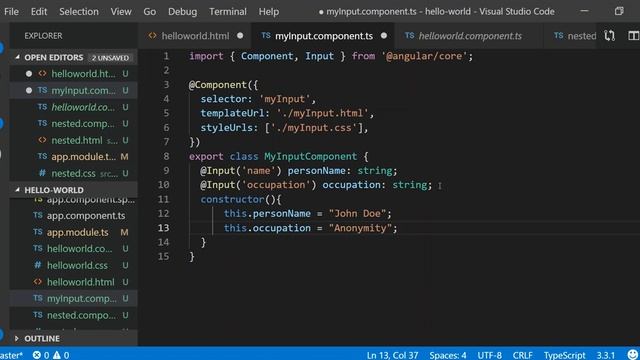Select helloworld.co... in Open Editors
This screenshot has width=640, height=360.
tap(73, 107)
